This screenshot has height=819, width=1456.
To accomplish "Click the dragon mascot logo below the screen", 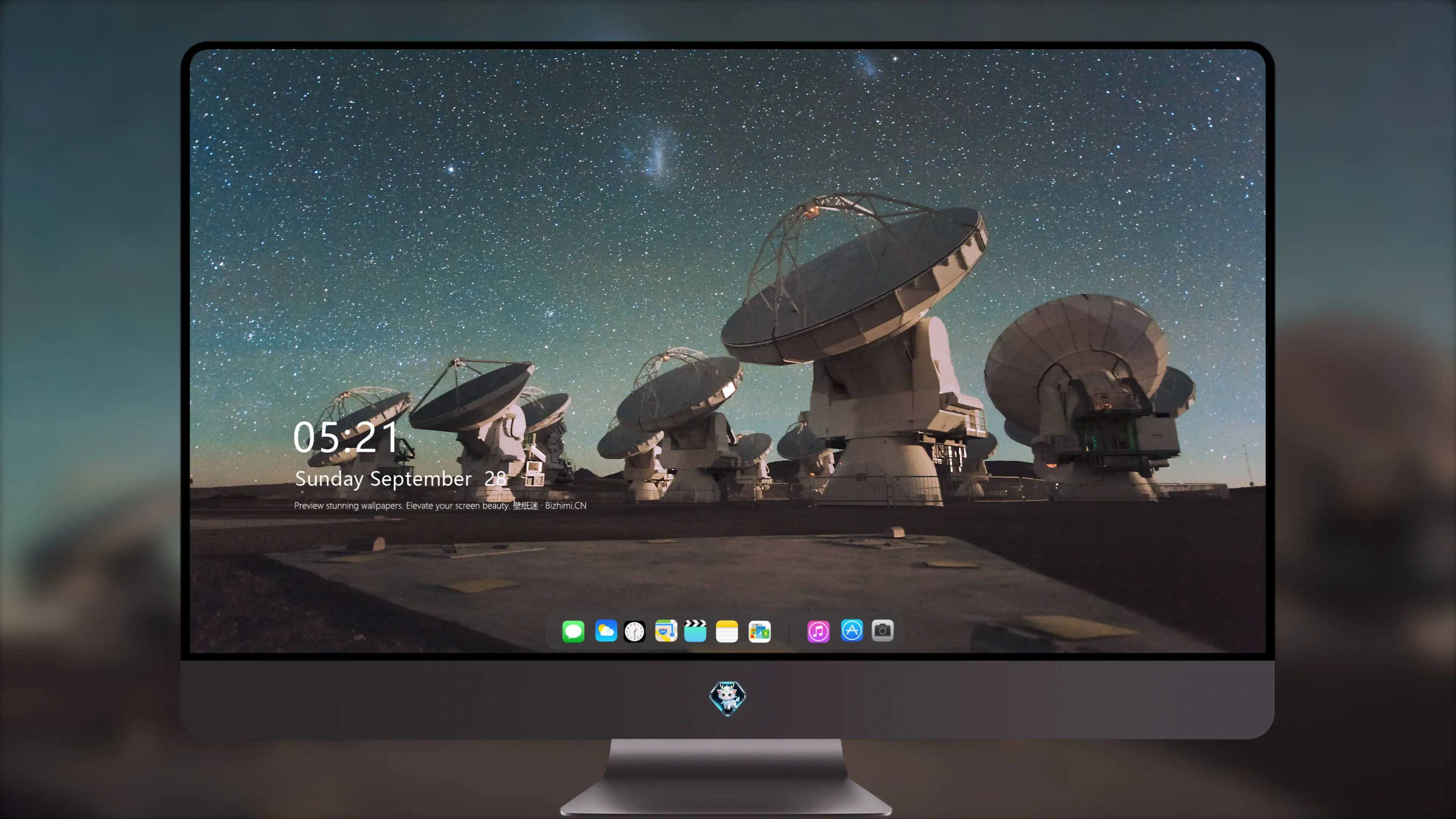I will click(x=728, y=698).
